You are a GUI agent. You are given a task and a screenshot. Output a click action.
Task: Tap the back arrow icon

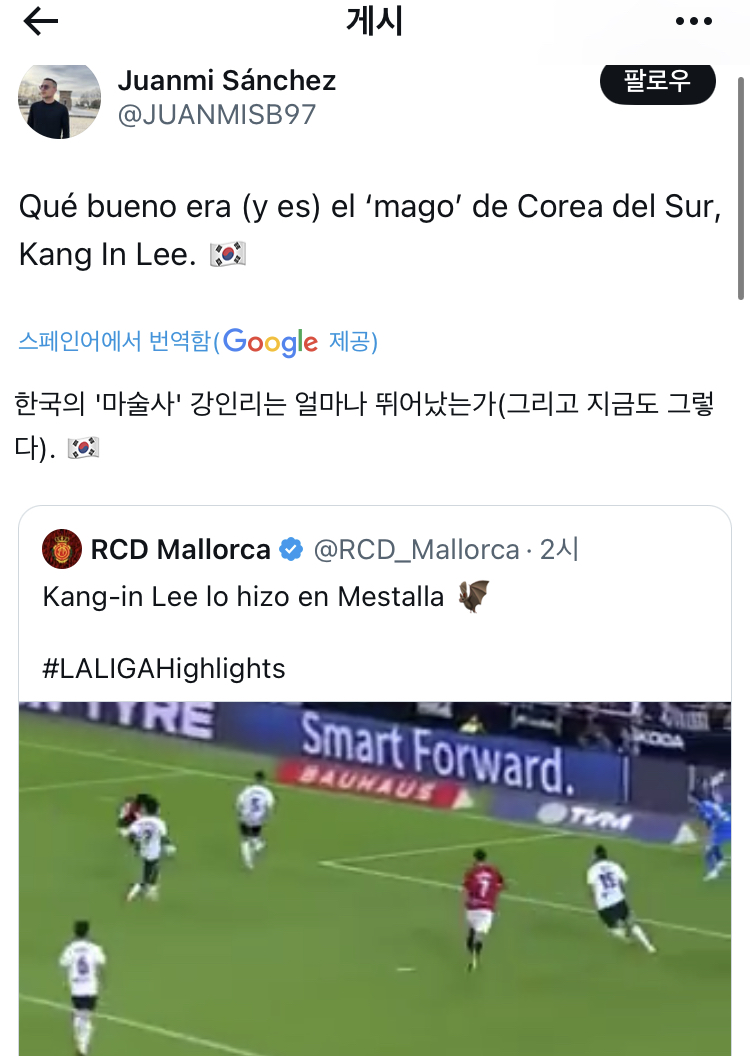tap(40, 22)
